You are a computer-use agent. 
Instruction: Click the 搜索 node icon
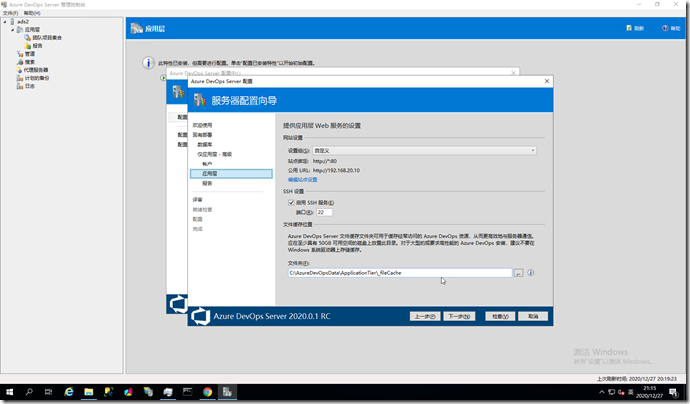(20, 62)
